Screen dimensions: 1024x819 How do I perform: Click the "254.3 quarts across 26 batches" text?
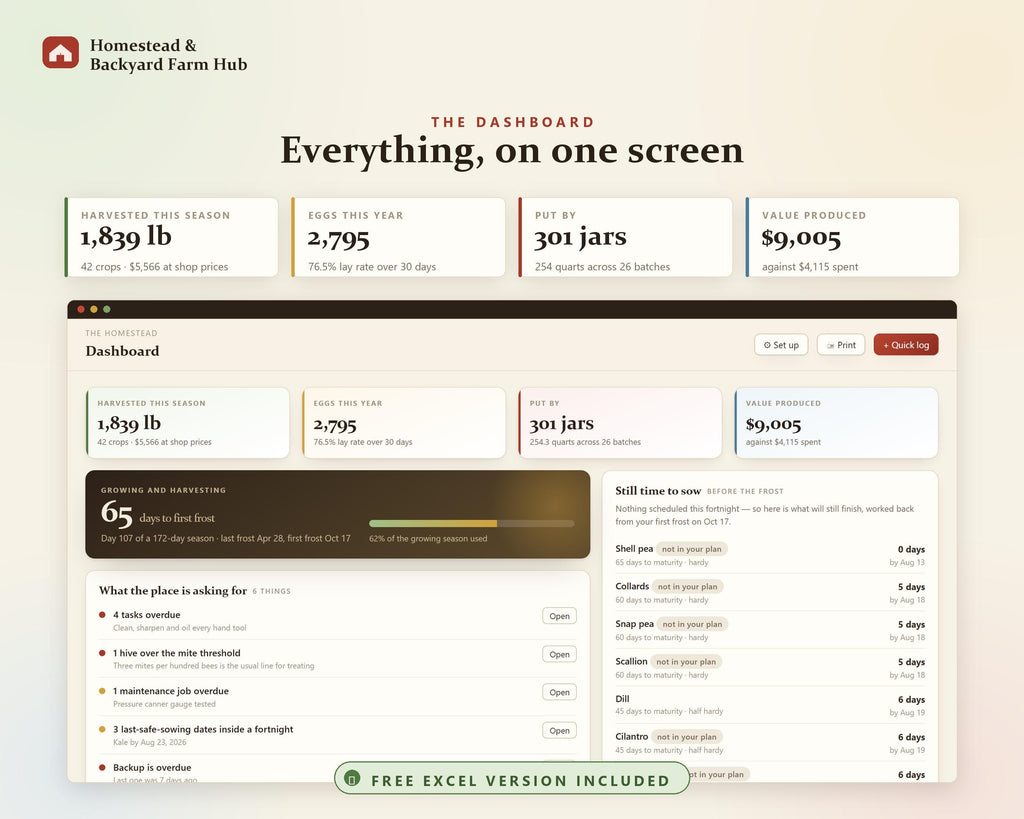tap(585, 442)
